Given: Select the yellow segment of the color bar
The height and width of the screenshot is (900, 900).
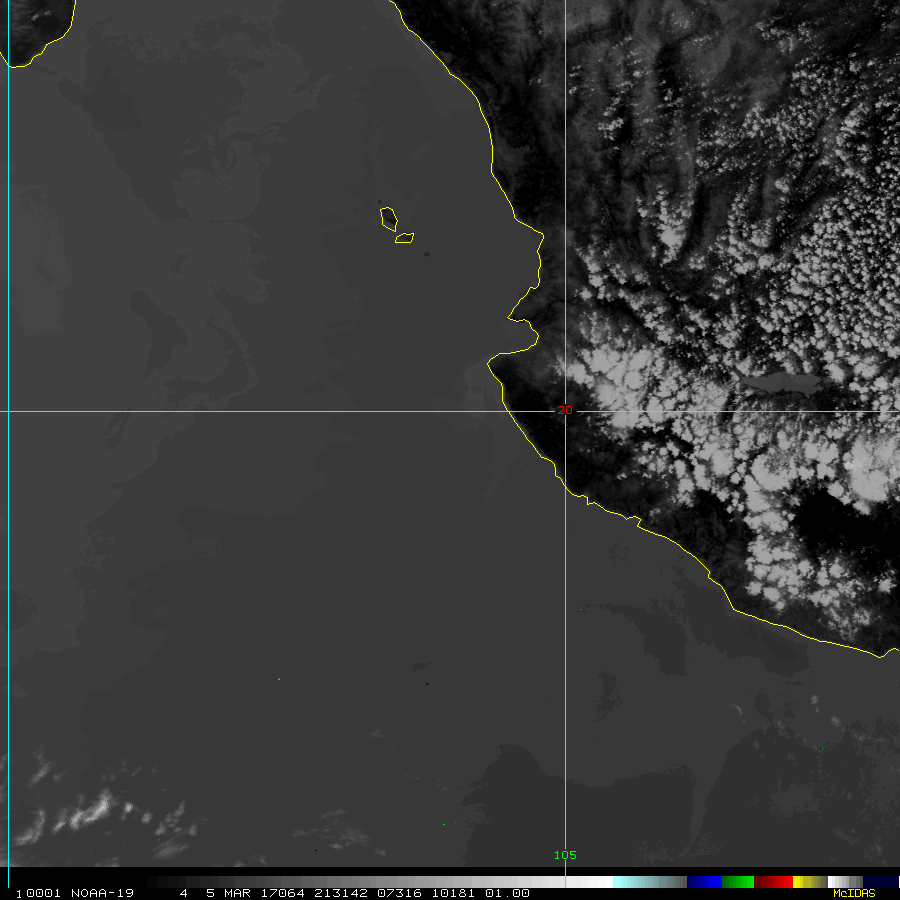Looking at the screenshot, I should click(810, 882).
